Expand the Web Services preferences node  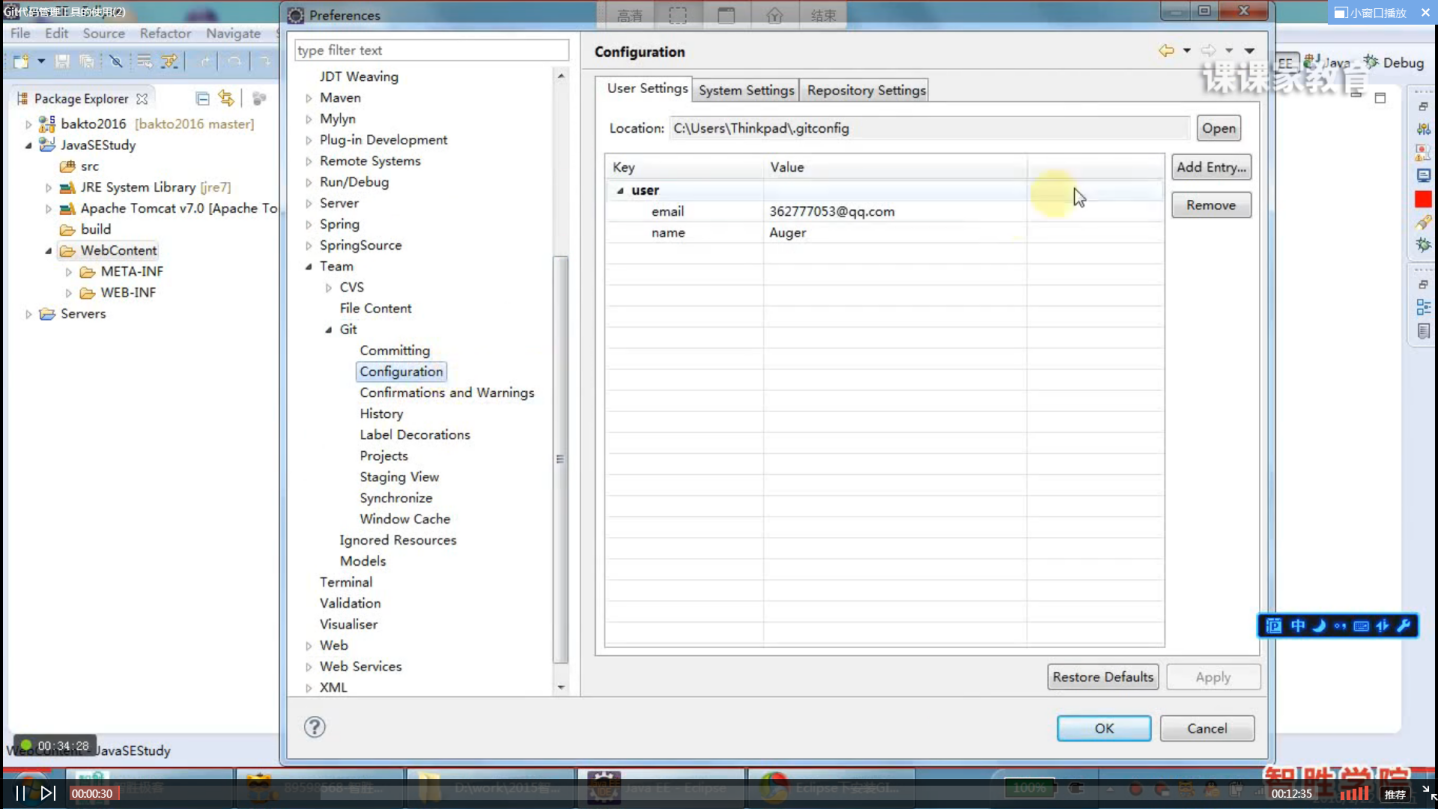point(308,667)
